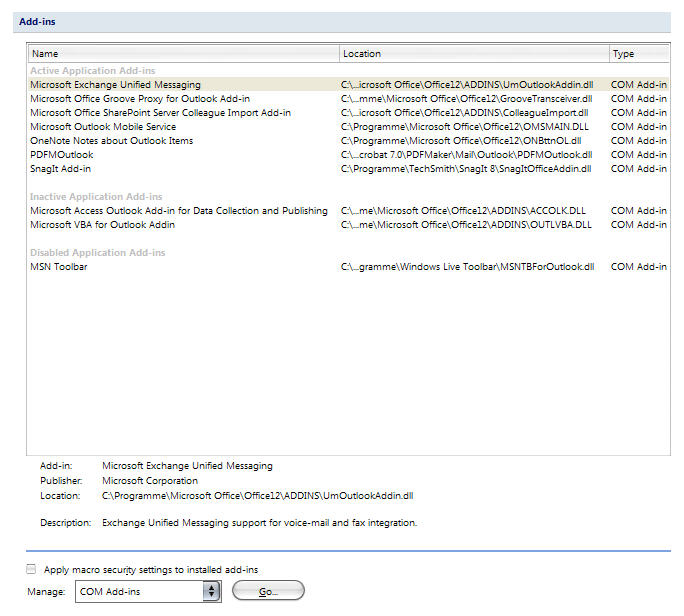Select SharePoint Server Colleague Import add-in
This screenshot has width=684, height=616.
point(160,113)
